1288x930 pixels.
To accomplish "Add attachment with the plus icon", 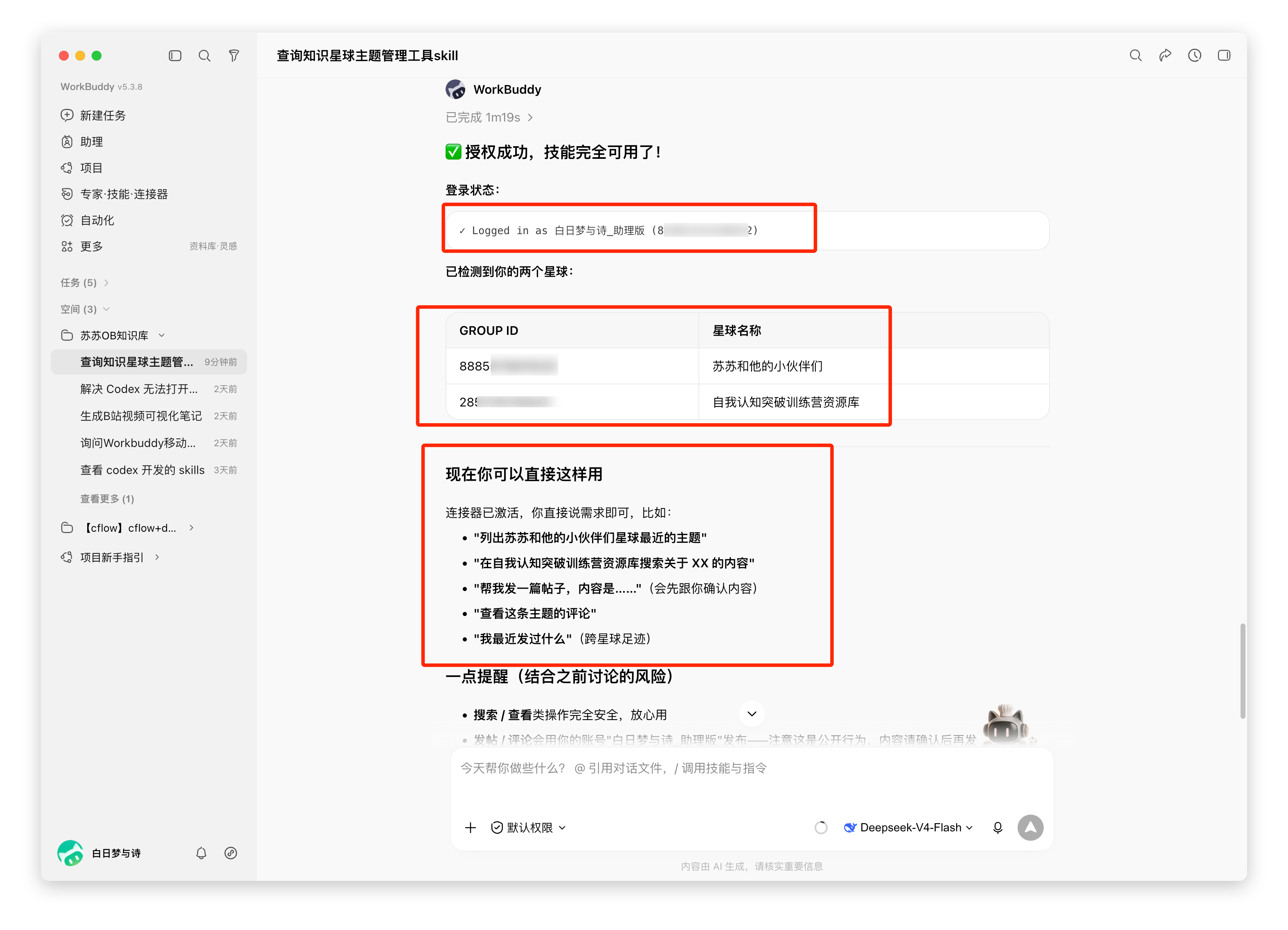I will (470, 827).
